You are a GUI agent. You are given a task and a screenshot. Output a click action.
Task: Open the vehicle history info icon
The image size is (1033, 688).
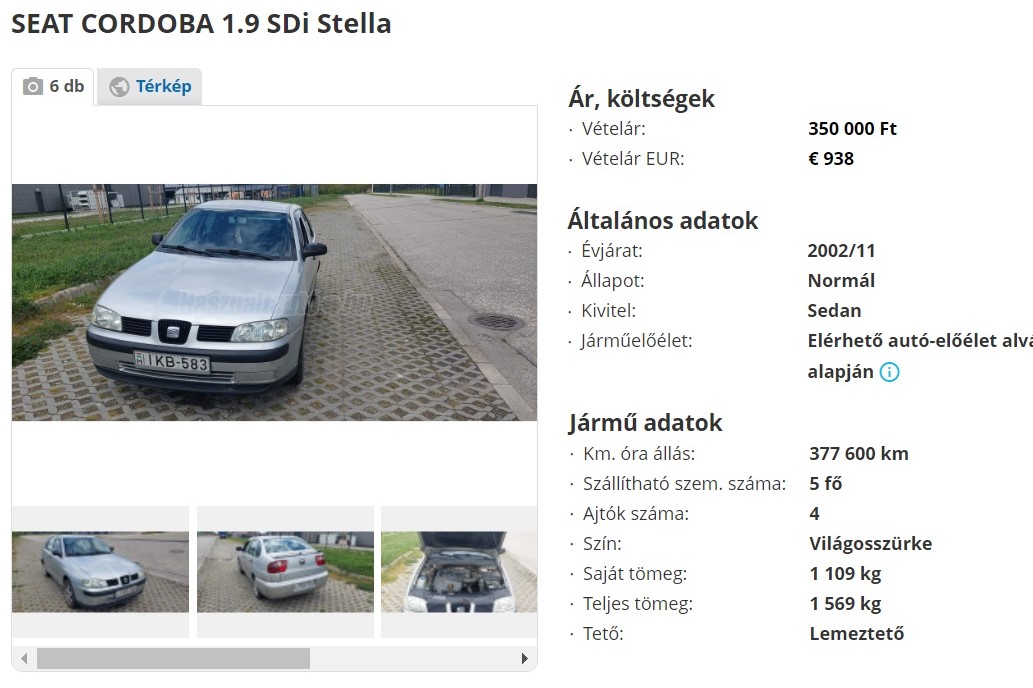coord(889,372)
